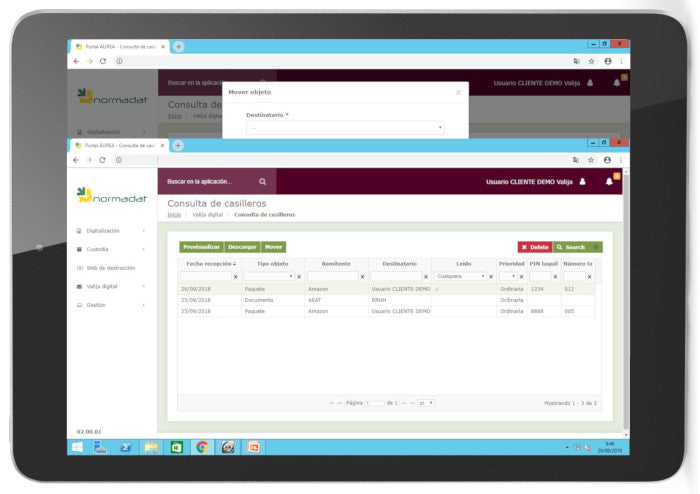
Task: Clear the Fecha recepción filter with X
Action: pos(236,276)
